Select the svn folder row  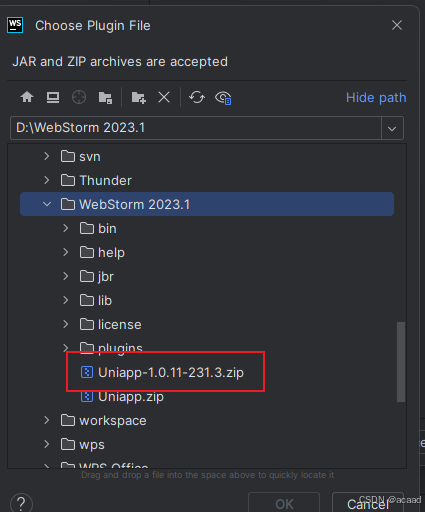[207, 156]
